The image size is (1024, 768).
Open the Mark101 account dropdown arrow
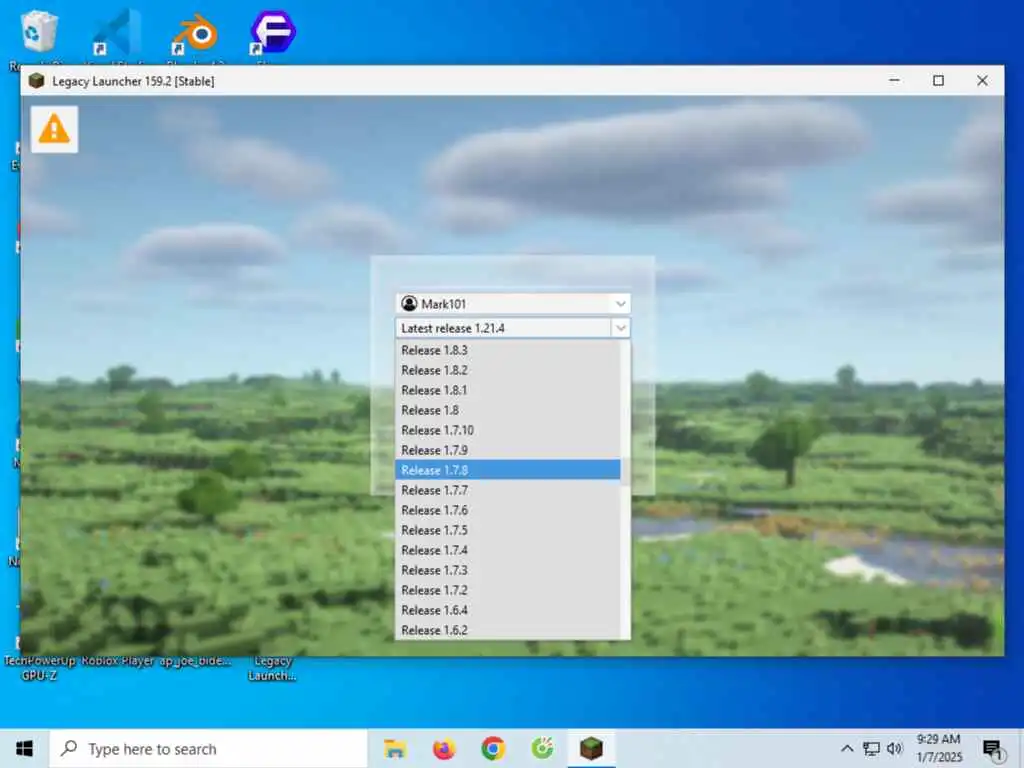[620, 304]
